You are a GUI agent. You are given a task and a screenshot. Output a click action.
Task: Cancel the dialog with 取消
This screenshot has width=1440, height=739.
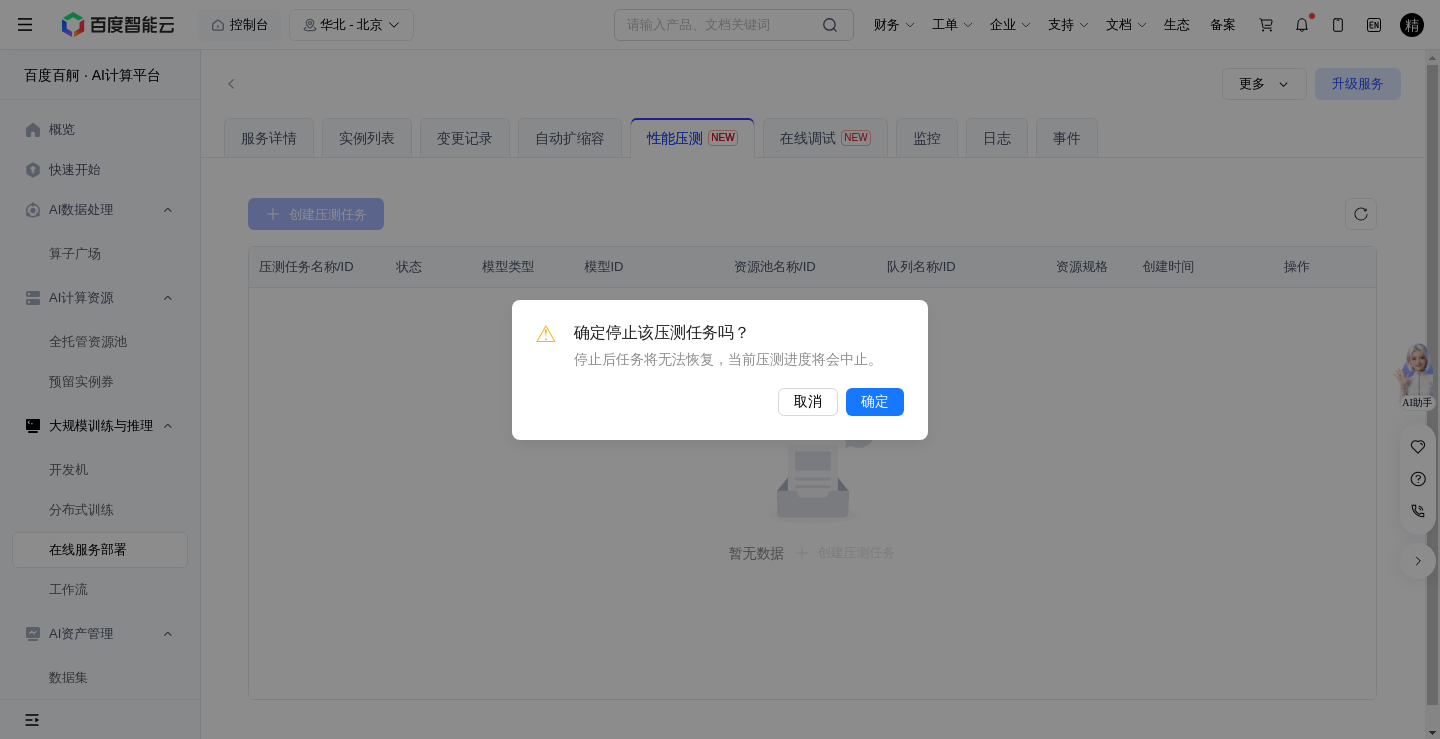(808, 402)
